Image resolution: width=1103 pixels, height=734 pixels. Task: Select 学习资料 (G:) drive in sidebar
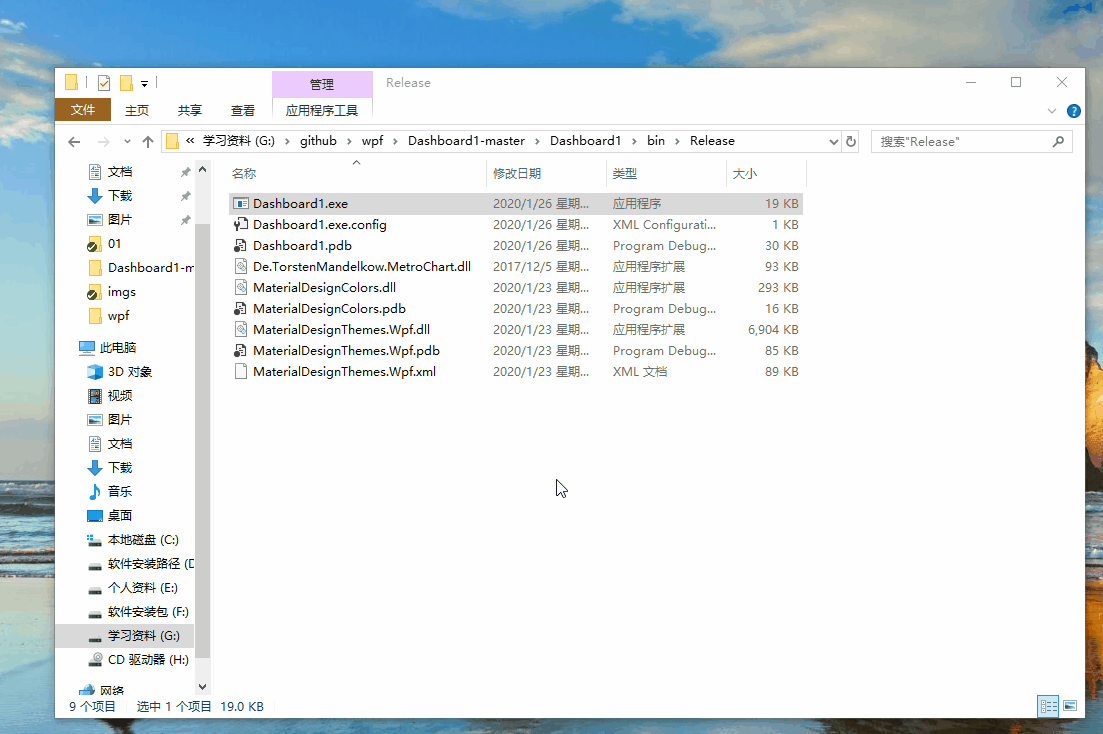click(144, 635)
